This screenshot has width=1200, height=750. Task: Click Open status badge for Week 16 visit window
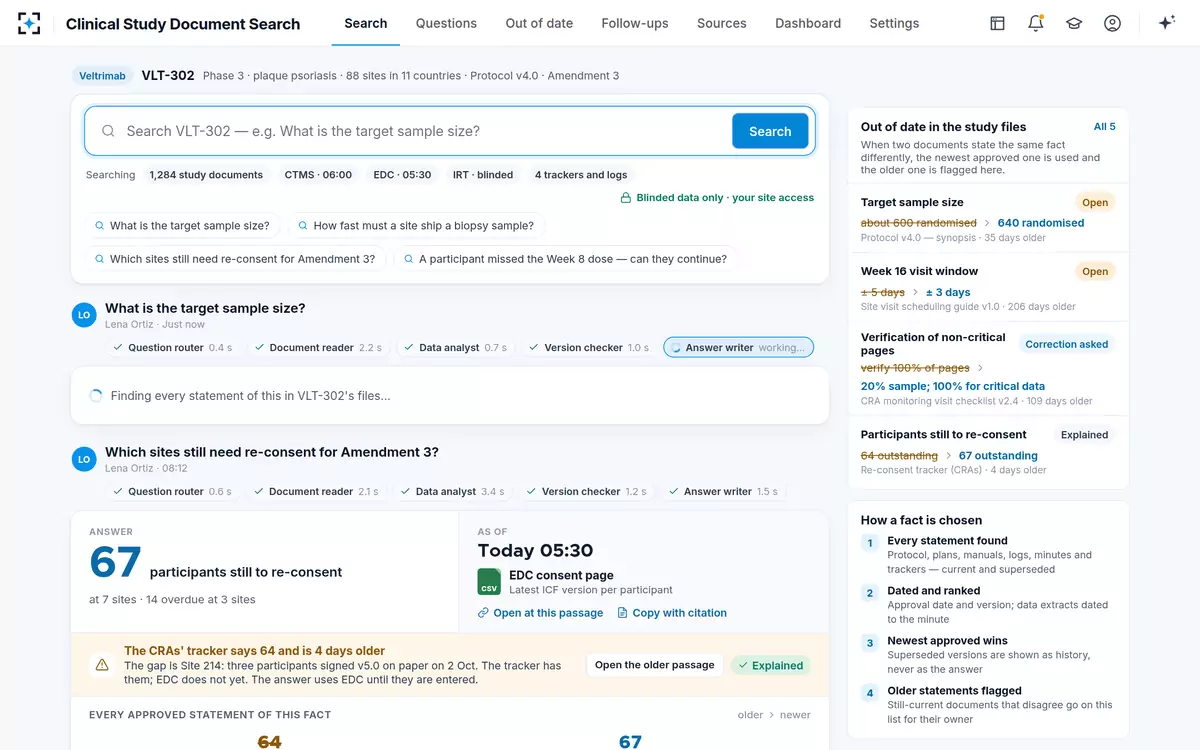(x=1095, y=271)
